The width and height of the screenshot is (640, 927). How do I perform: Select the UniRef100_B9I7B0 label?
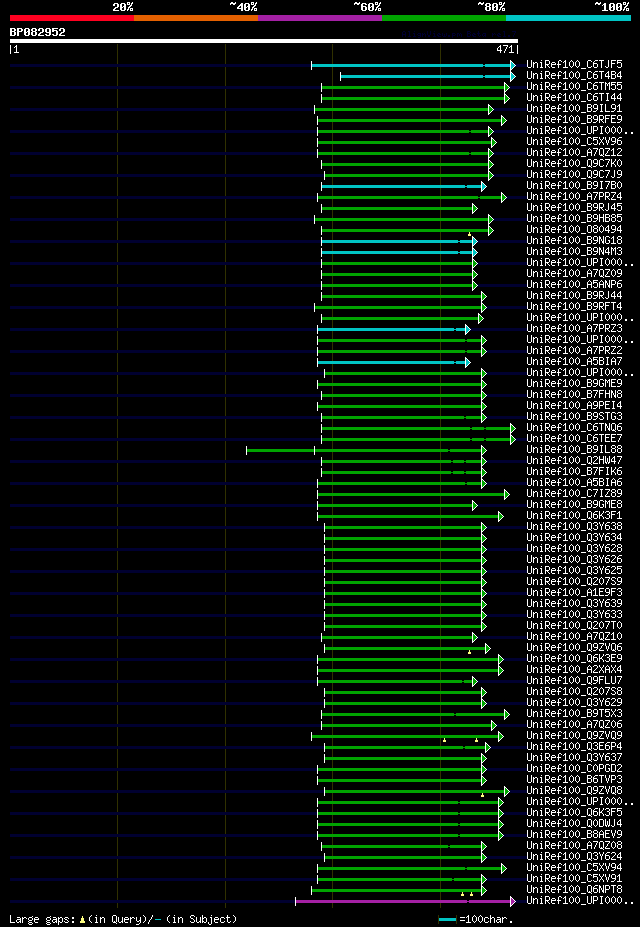(x=574, y=186)
